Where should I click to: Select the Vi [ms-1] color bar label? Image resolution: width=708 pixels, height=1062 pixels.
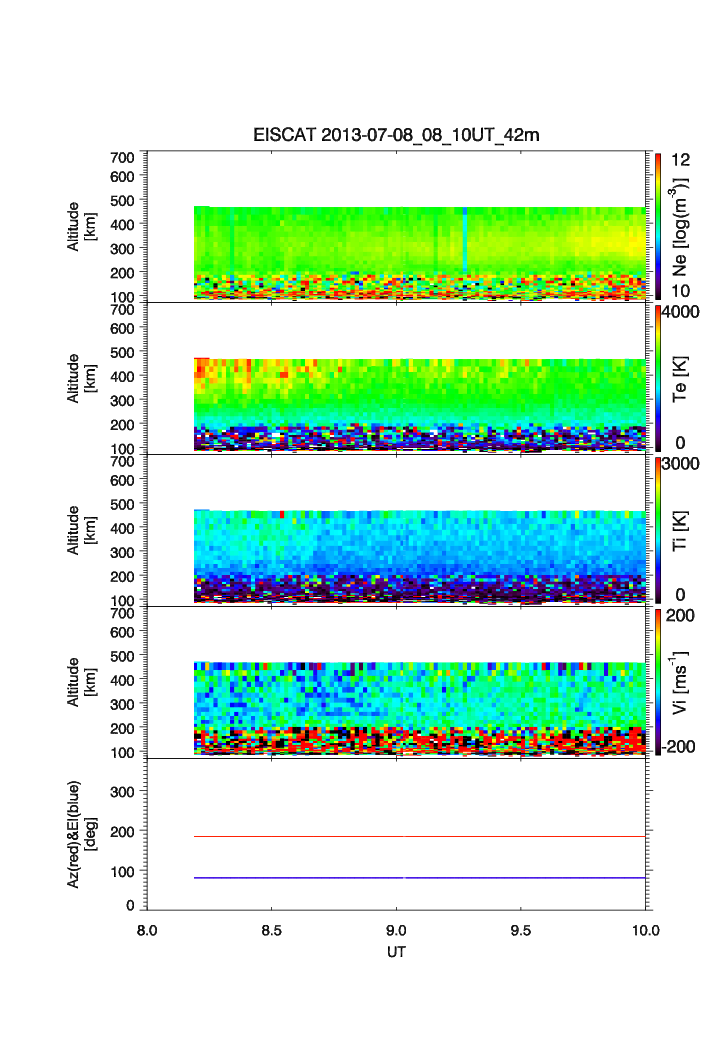(x=680, y=682)
